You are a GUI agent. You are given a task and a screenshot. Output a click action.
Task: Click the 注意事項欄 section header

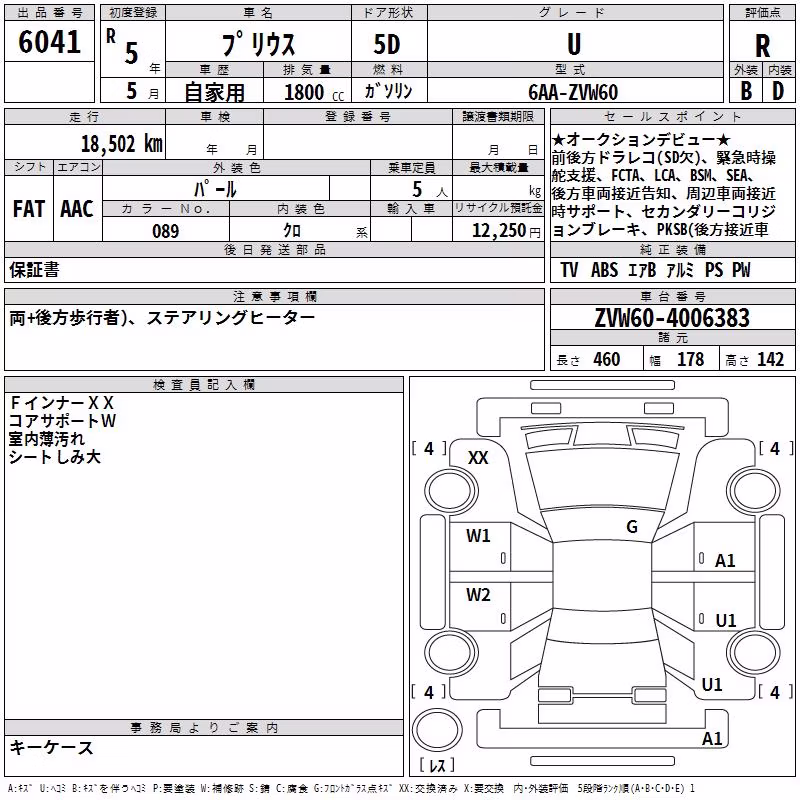tap(275, 296)
